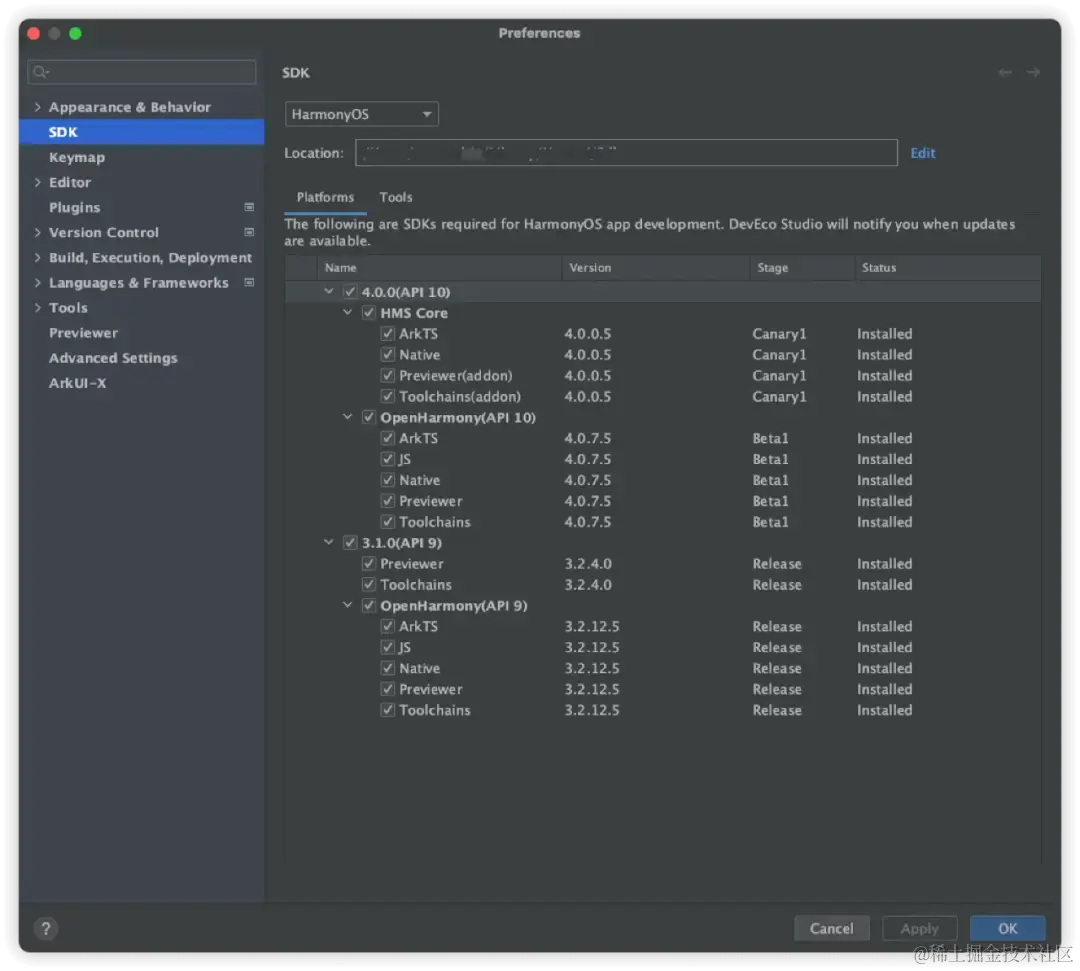Select the Previewer 3.2.4.0 row text
The width and height of the screenshot is (1080, 971).
pos(412,564)
